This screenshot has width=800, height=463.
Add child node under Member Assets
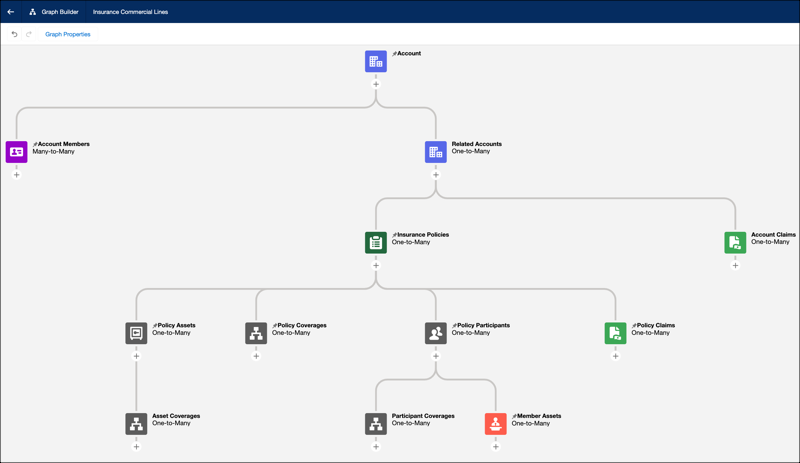point(495,447)
